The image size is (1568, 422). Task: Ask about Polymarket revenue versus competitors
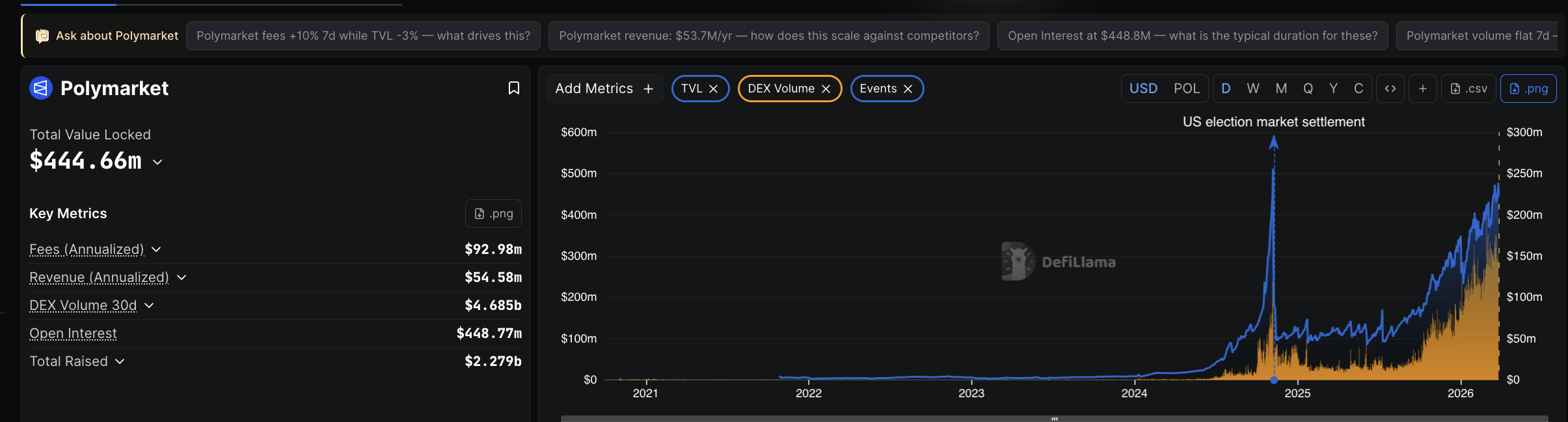[768, 36]
